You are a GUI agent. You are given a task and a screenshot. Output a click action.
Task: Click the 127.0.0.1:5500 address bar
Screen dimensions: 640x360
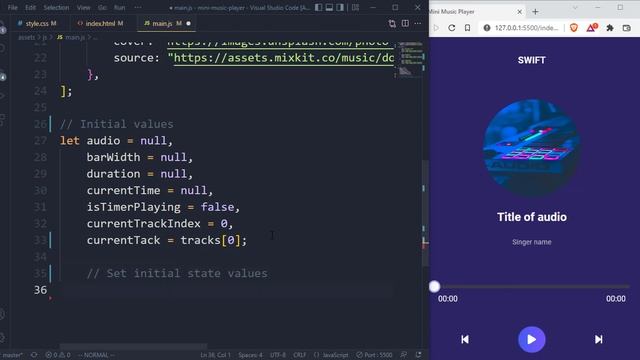click(x=526, y=28)
